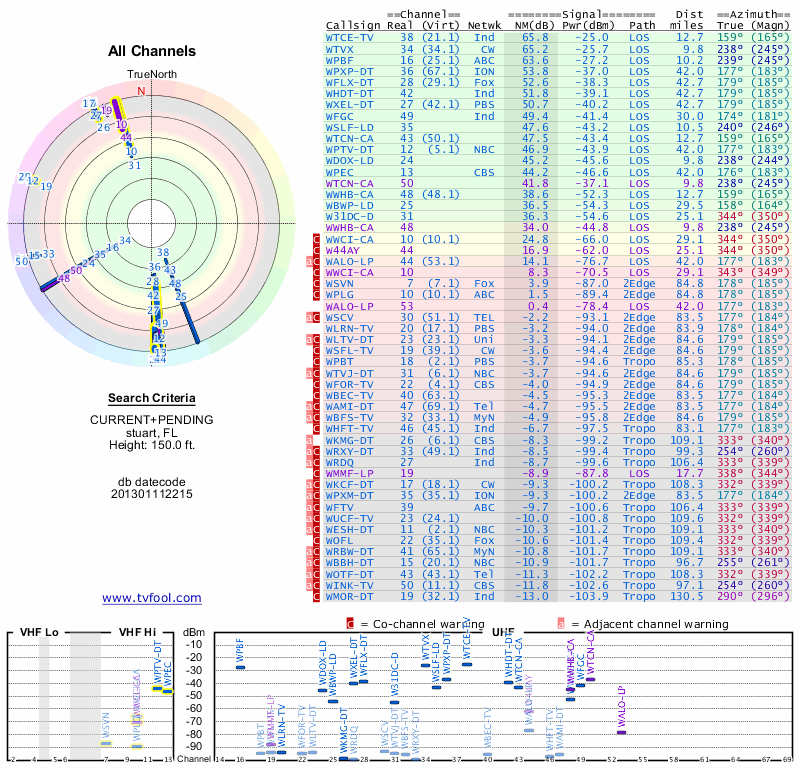Click the 'Netwk' column header

coord(485,26)
